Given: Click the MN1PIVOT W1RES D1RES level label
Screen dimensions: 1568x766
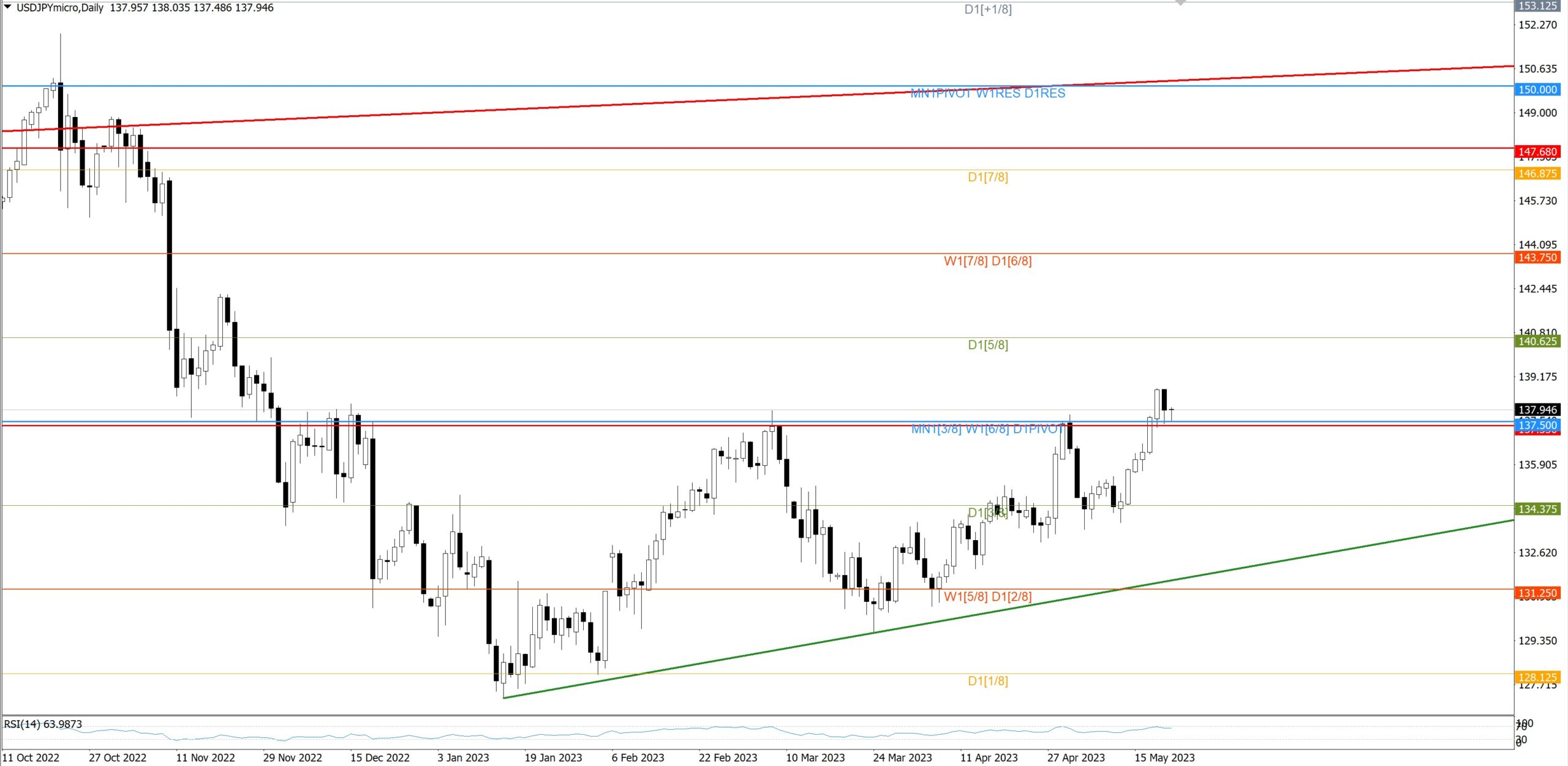Looking at the screenshot, I should 987,94.
